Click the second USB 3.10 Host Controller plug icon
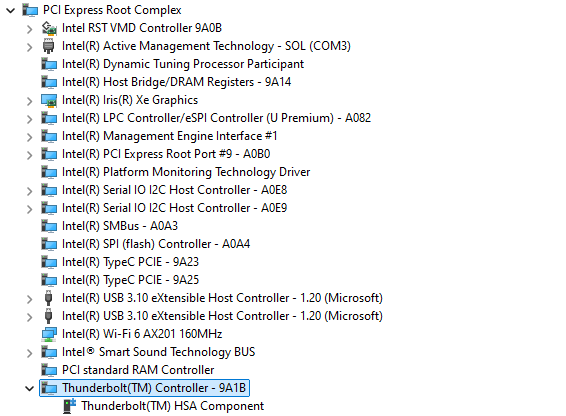Screen dimensions: 566x416 [x=49, y=316]
